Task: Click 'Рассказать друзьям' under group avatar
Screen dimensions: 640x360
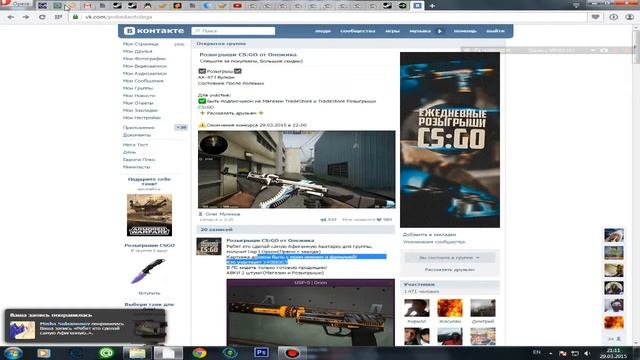Action: tap(450, 270)
